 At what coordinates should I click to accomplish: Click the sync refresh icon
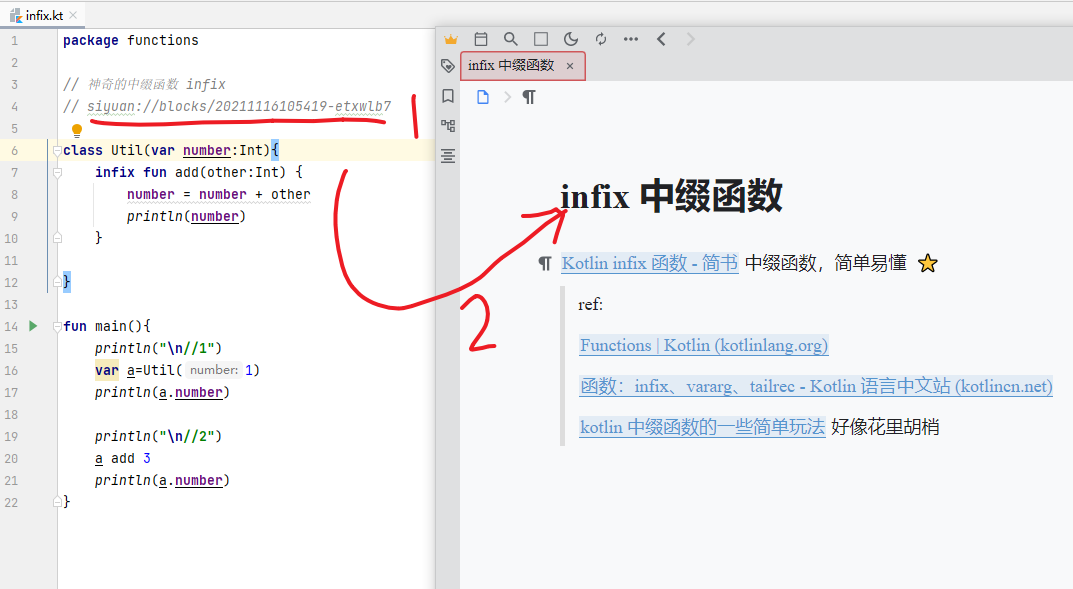click(601, 39)
